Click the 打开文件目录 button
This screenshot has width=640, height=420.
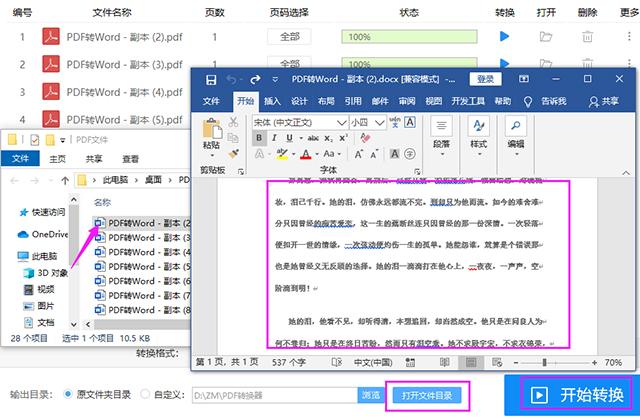(427, 395)
